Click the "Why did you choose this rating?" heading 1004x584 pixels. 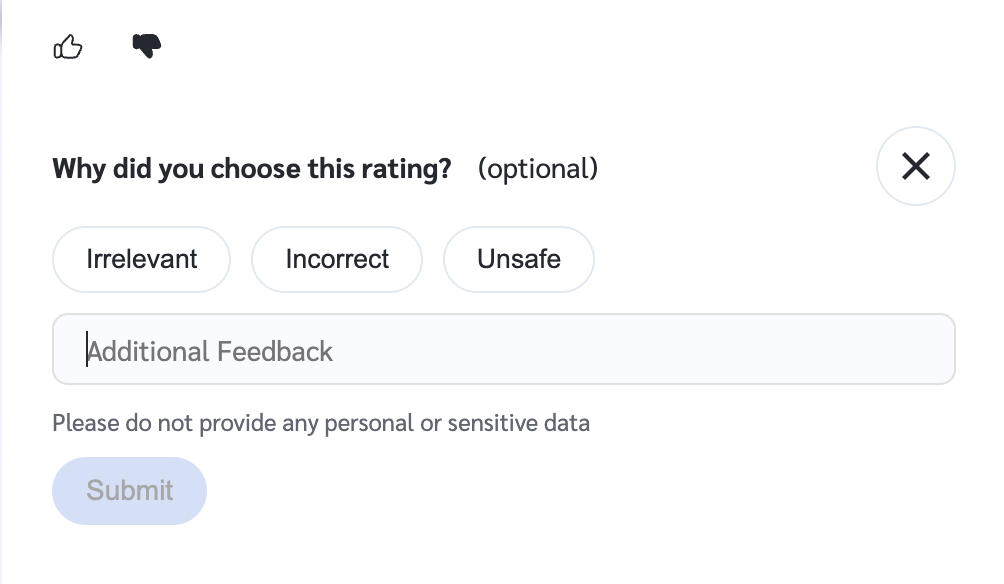coord(252,168)
